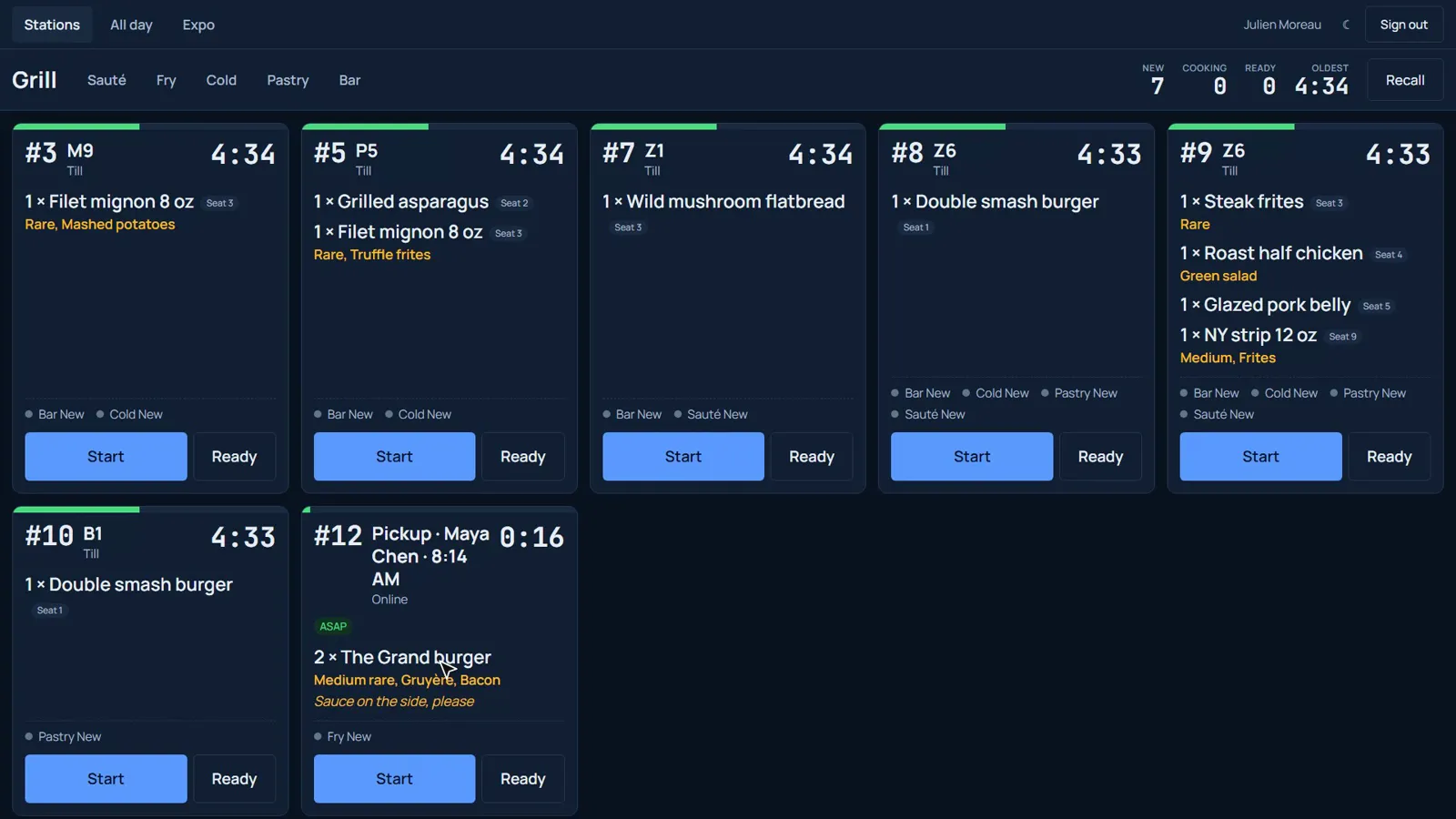This screenshot has height=819, width=1456.
Task: Mark ticket #3 as Ready
Action: point(234,456)
